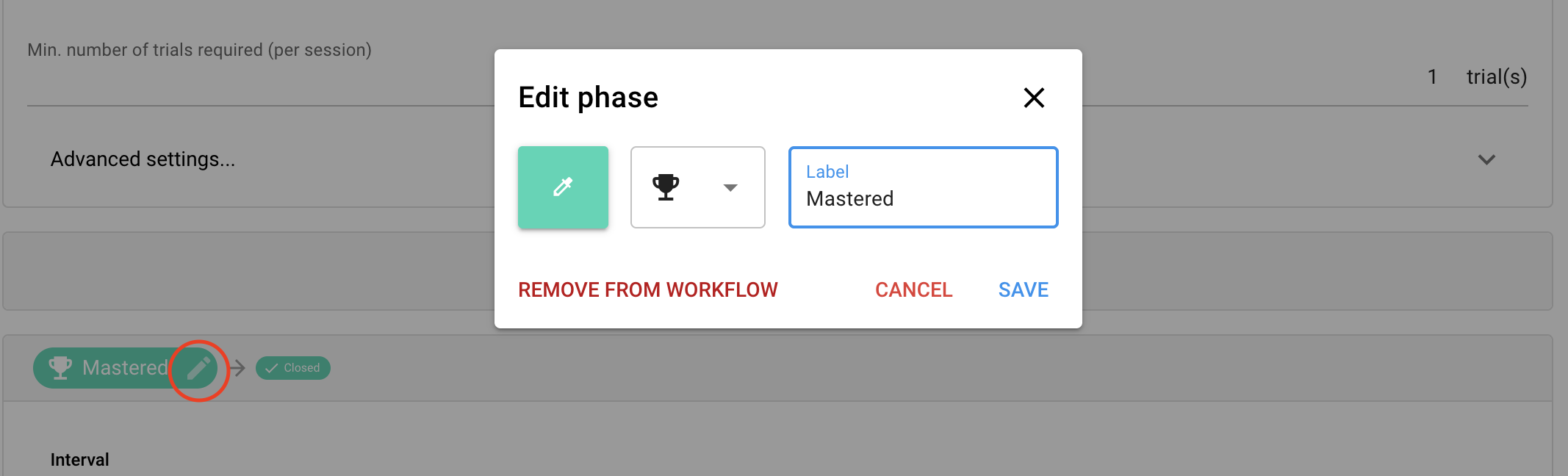The height and width of the screenshot is (476, 1568).
Task: Click the Edit phase dialog title
Action: pyautogui.click(x=588, y=98)
